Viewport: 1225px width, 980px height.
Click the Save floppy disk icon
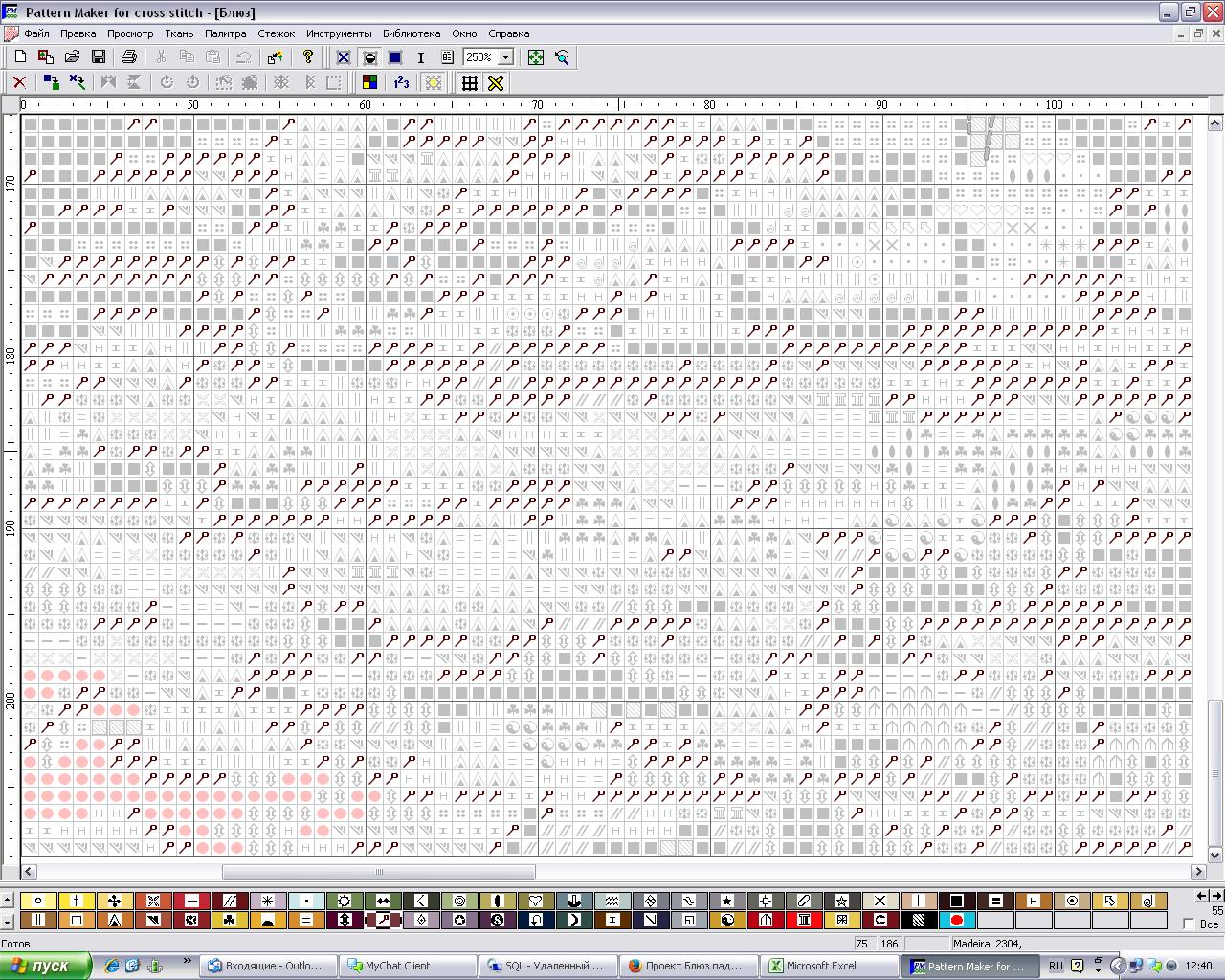pos(98,57)
